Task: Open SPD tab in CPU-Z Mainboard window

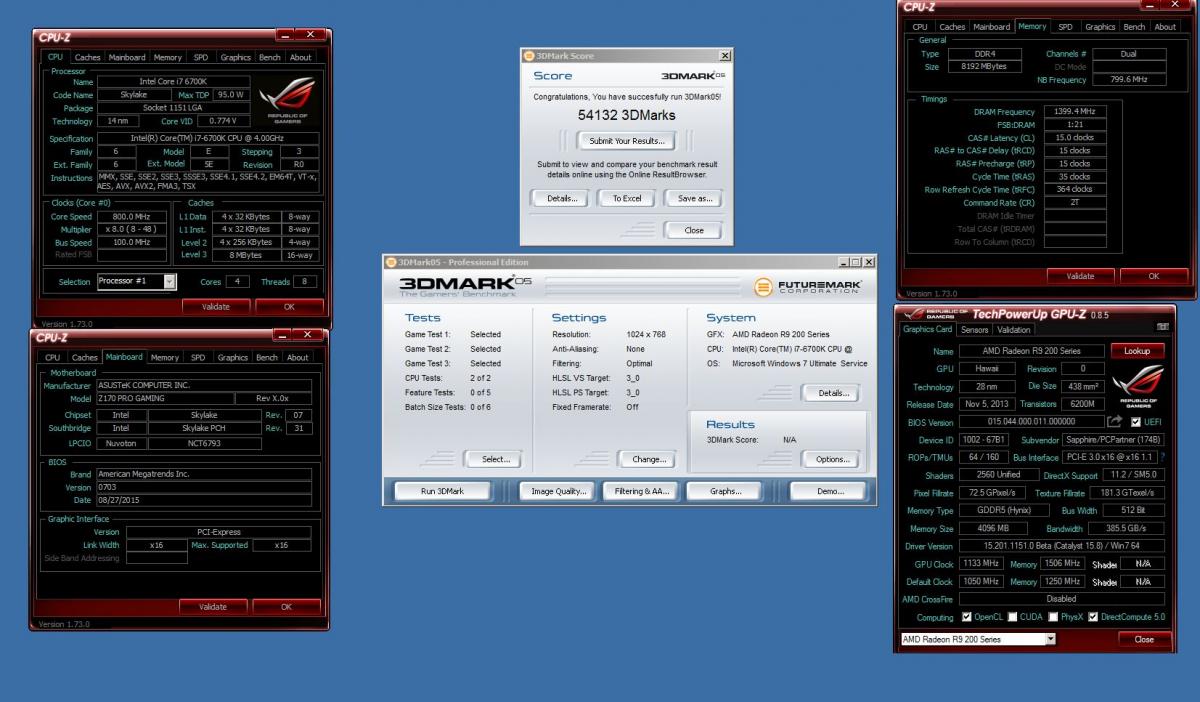Action: coord(197,357)
